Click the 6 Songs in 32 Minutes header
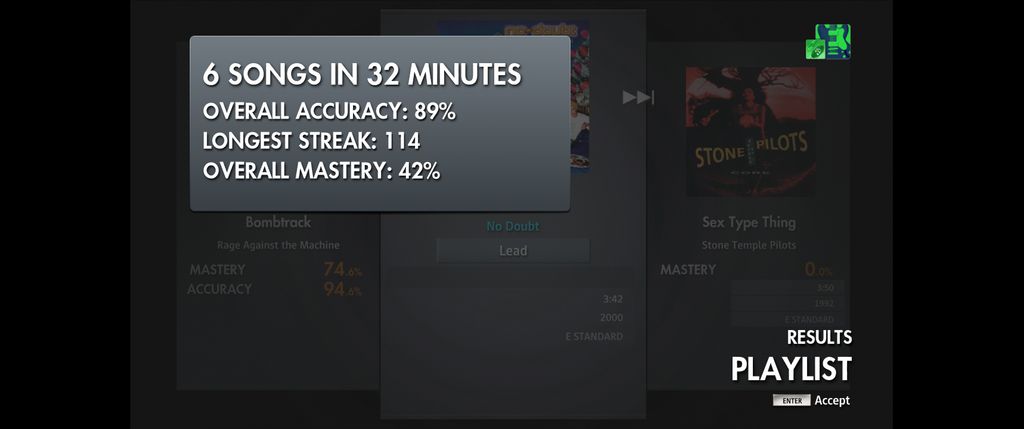The height and width of the screenshot is (429, 1024). 362,74
